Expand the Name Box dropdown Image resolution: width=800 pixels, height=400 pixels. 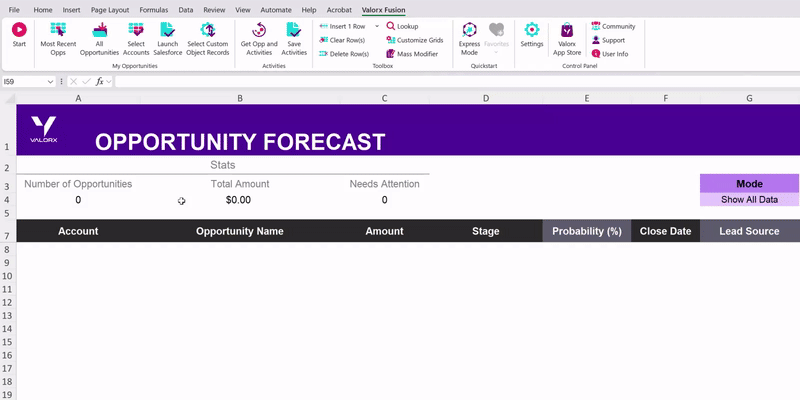tap(50, 82)
